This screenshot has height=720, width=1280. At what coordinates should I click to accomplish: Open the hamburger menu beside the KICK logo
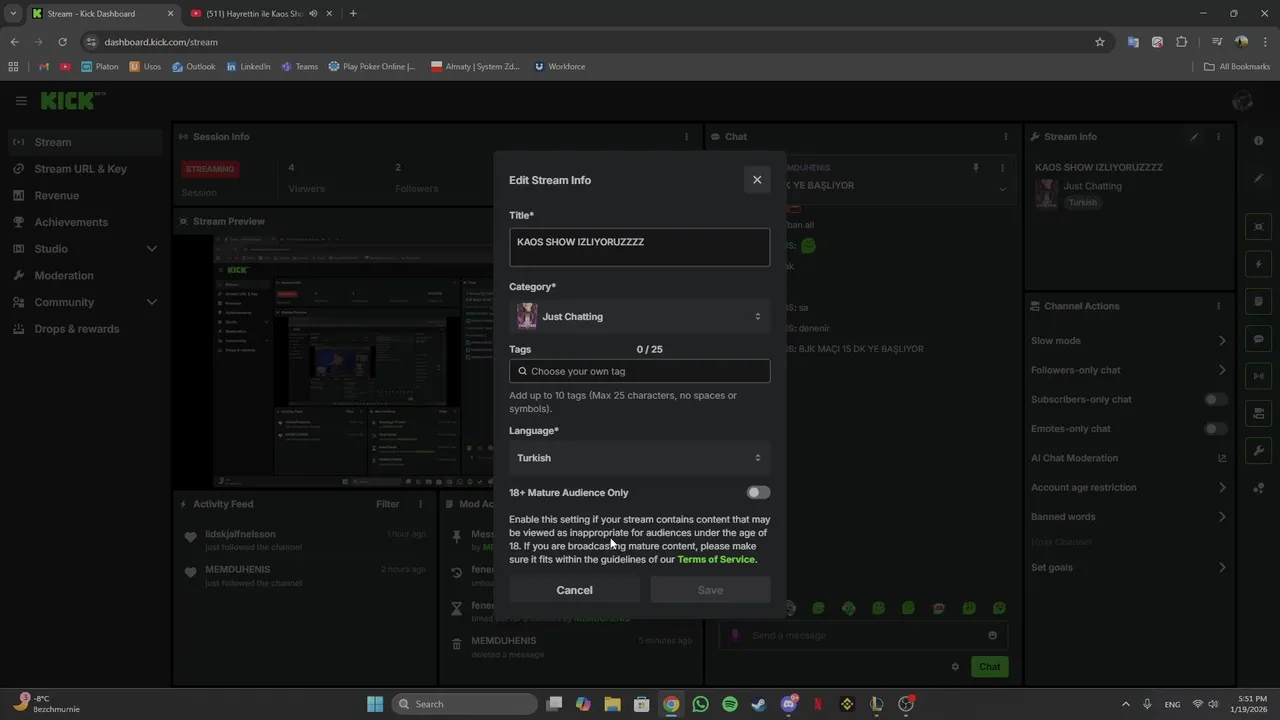21,100
